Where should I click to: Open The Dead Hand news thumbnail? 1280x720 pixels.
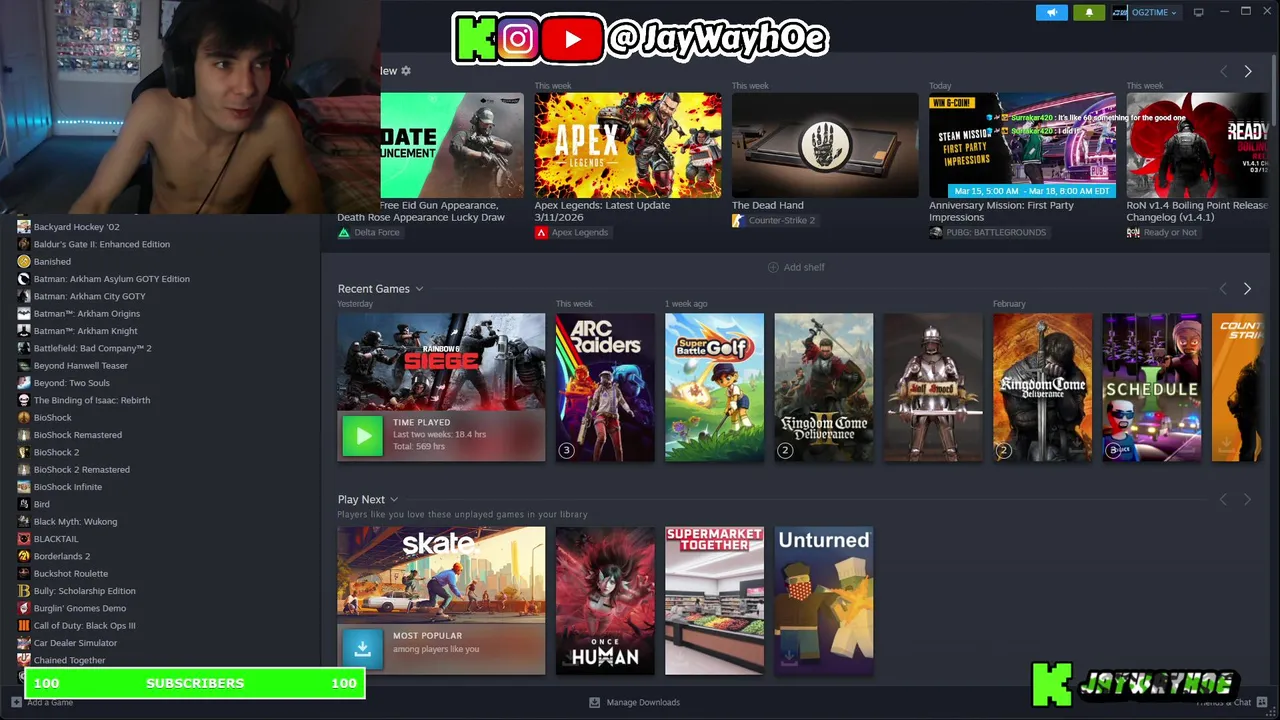coord(824,146)
